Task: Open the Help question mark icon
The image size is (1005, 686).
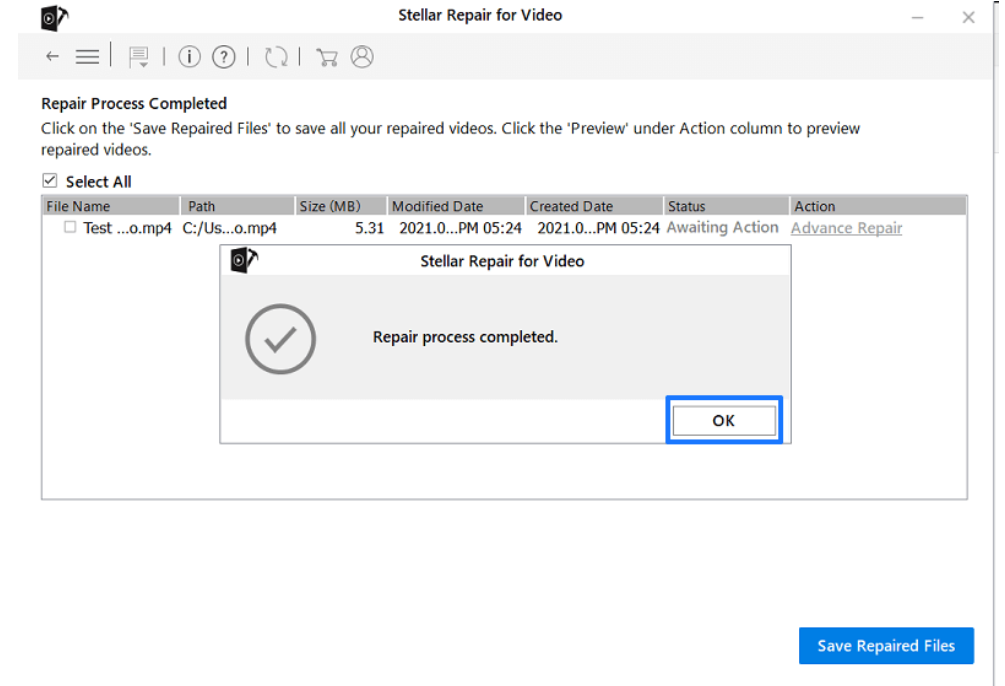Action: coord(224,57)
